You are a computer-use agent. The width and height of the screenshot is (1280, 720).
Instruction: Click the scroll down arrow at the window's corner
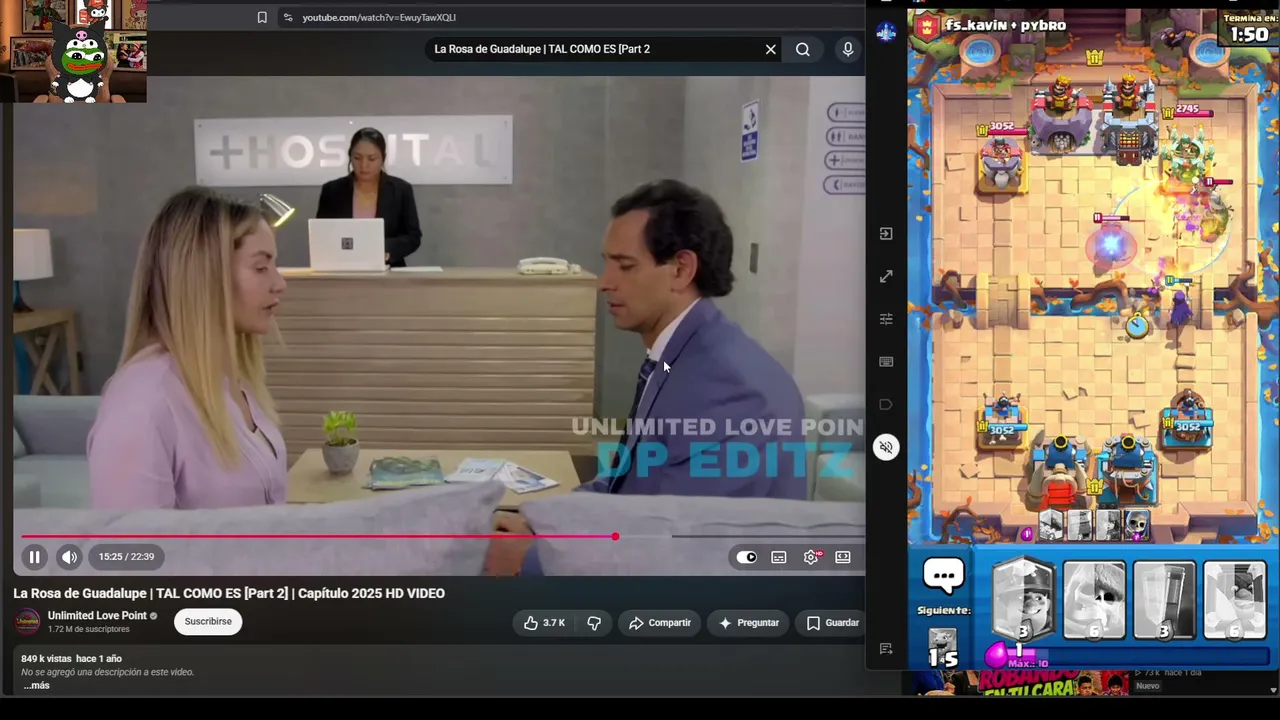[x=1272, y=689]
